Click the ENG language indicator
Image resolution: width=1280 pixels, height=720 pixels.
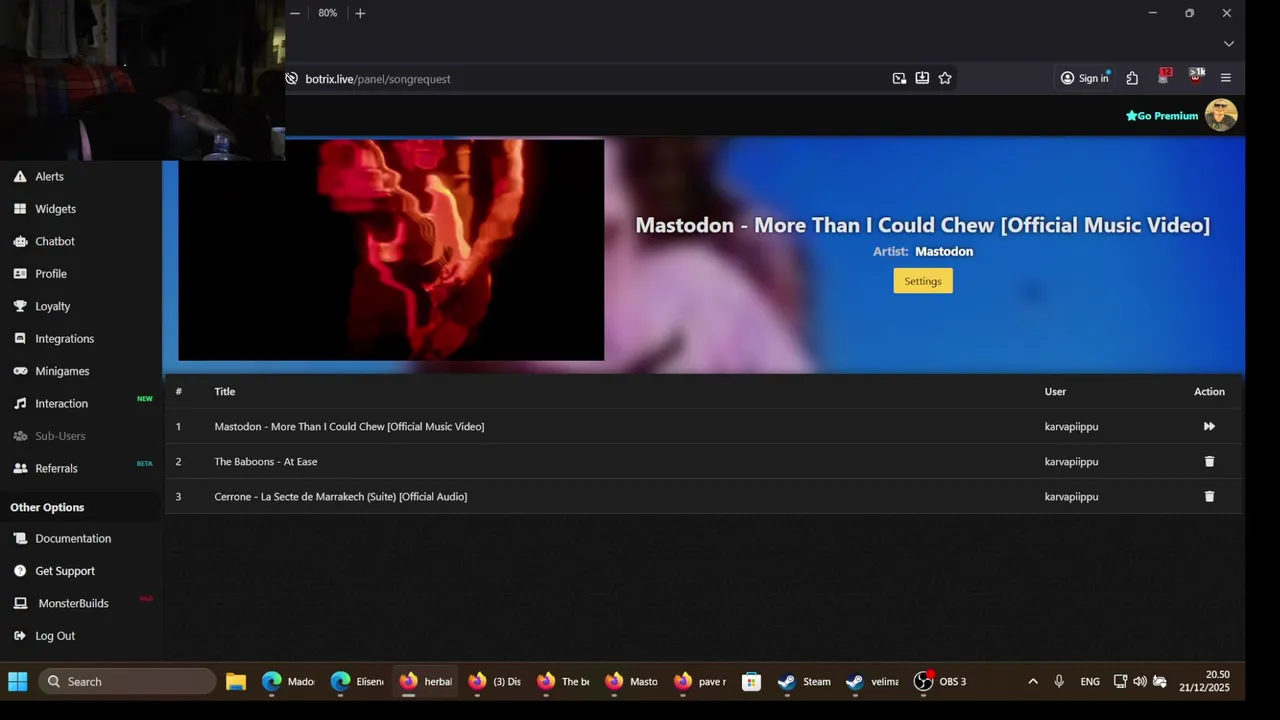1090,681
